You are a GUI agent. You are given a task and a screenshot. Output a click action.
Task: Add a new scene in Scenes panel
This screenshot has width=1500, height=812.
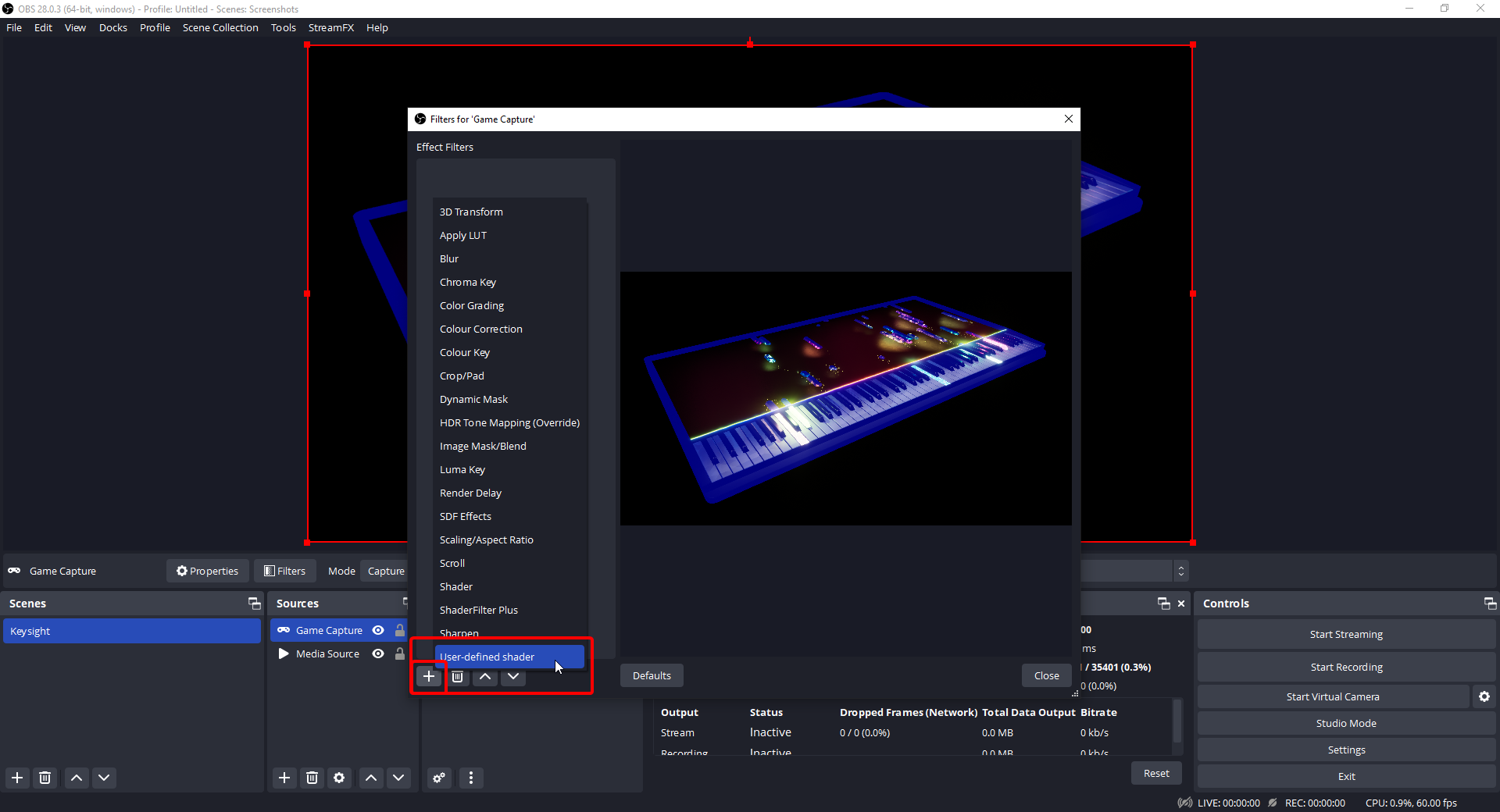coord(17,778)
